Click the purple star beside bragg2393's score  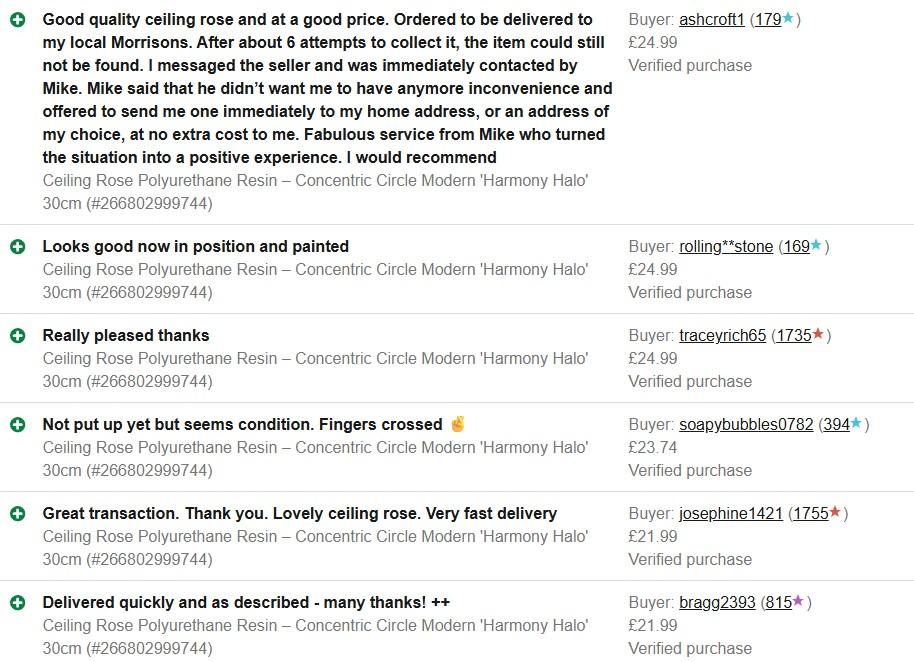click(799, 602)
